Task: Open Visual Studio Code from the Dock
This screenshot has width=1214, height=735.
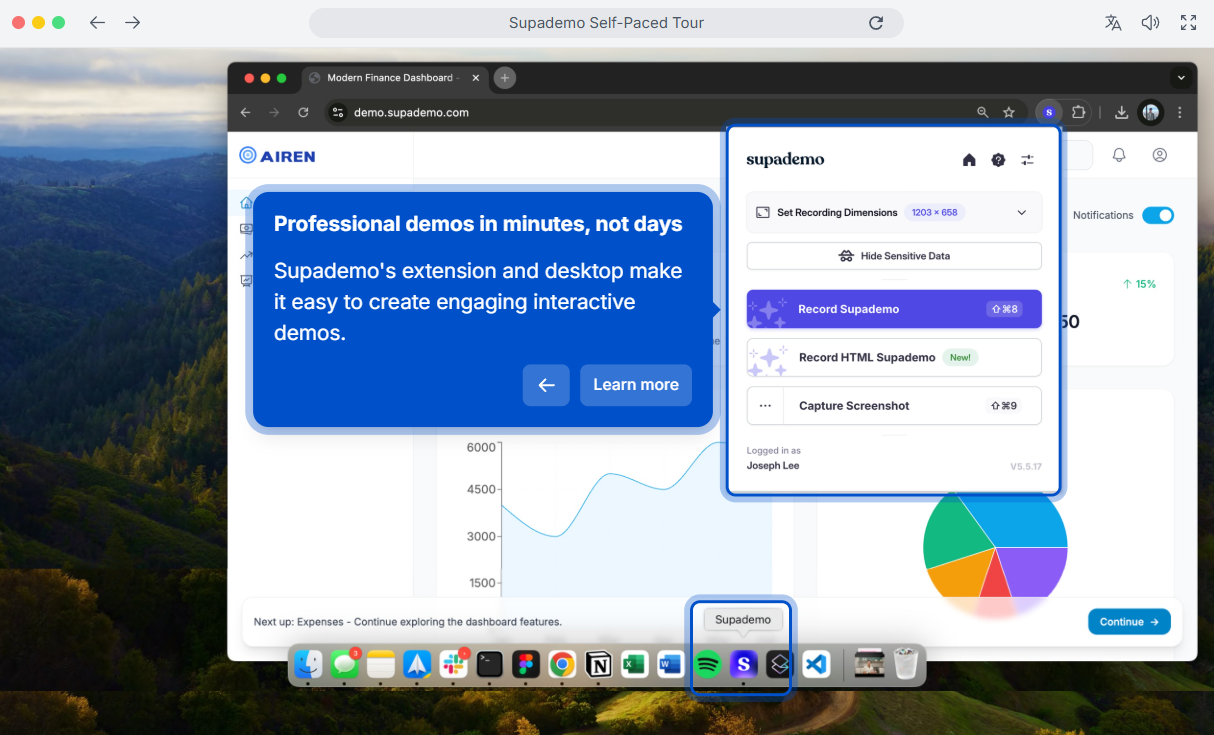Action: click(816, 664)
